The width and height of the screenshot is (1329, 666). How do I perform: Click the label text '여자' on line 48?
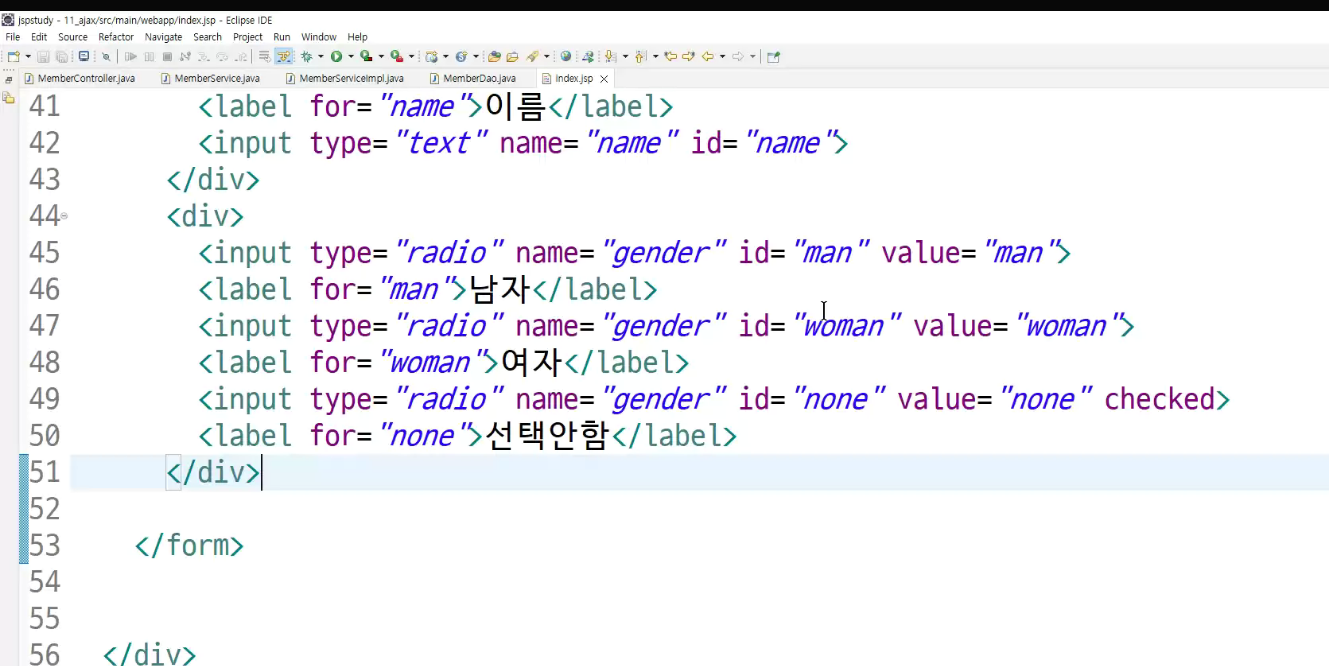coord(532,362)
